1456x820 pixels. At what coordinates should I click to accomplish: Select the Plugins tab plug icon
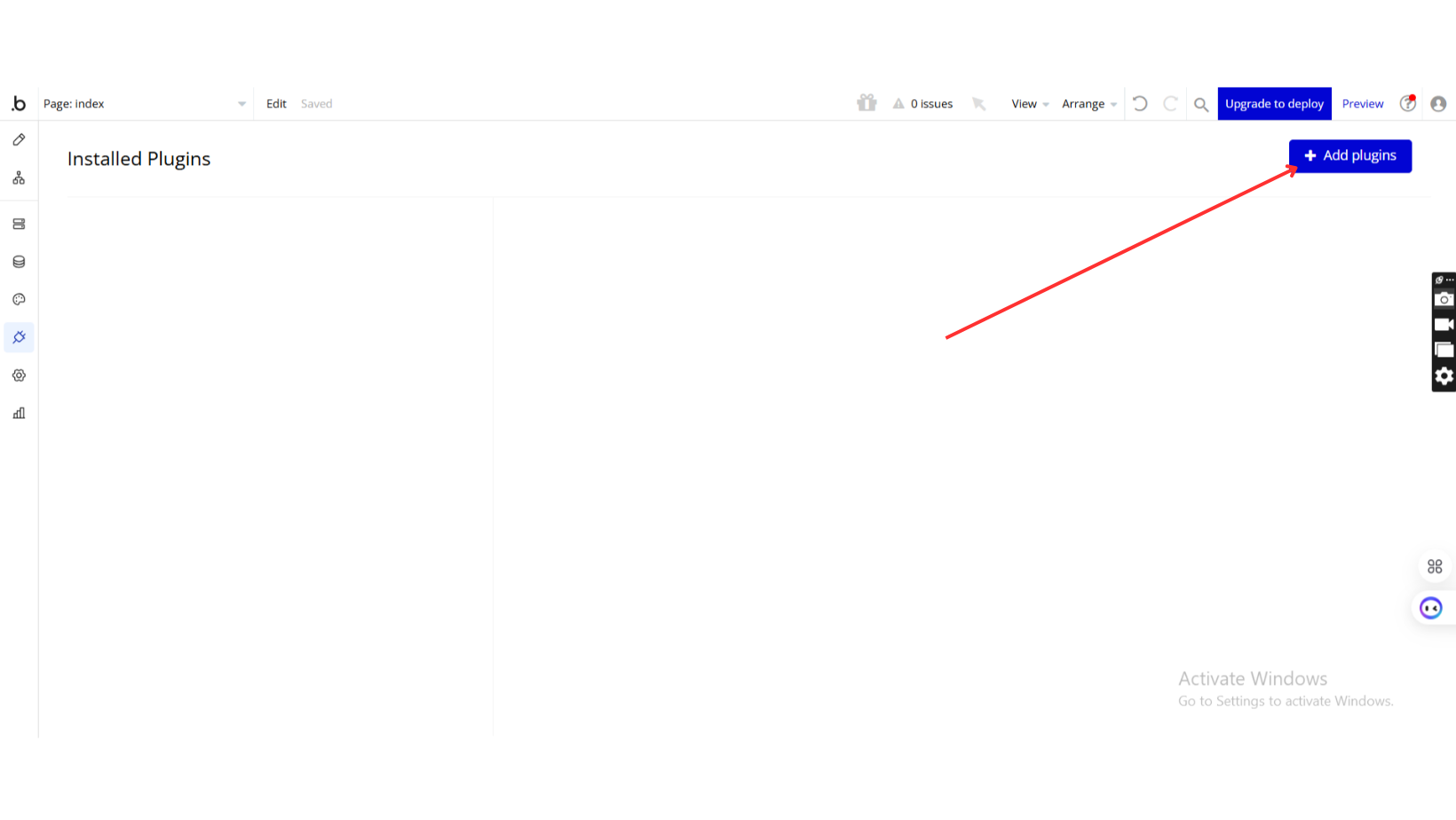19,337
